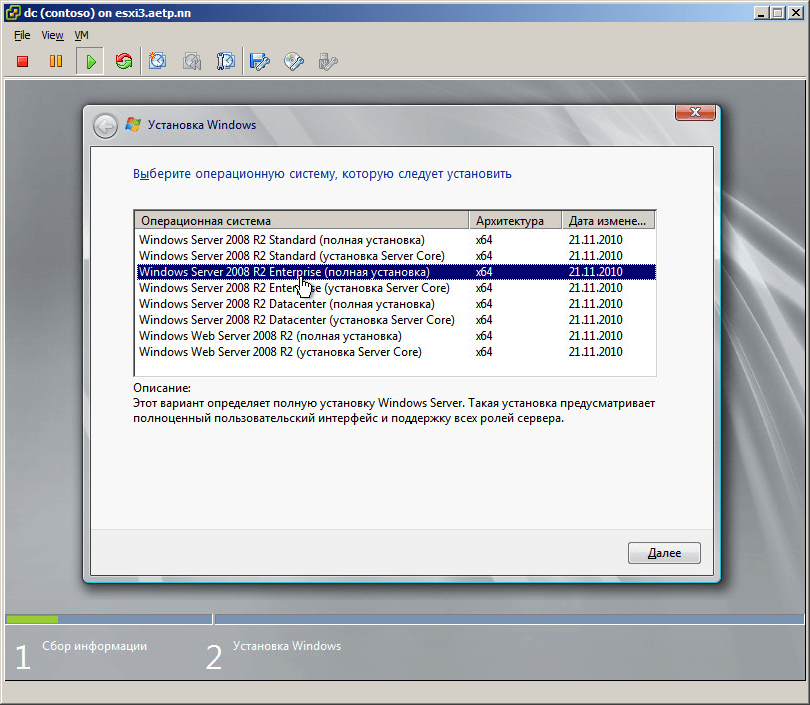
Task: Open the View menu
Action: [x=52, y=35]
